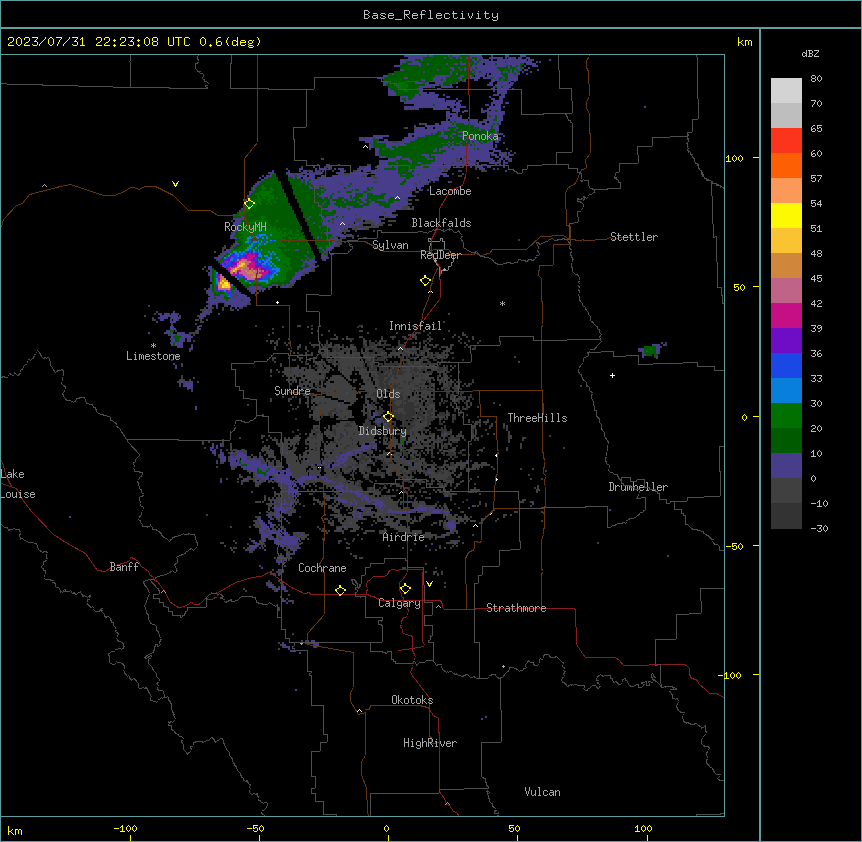Click the Drumheller label
Viewport: 862px width, 842px height.
point(638,487)
